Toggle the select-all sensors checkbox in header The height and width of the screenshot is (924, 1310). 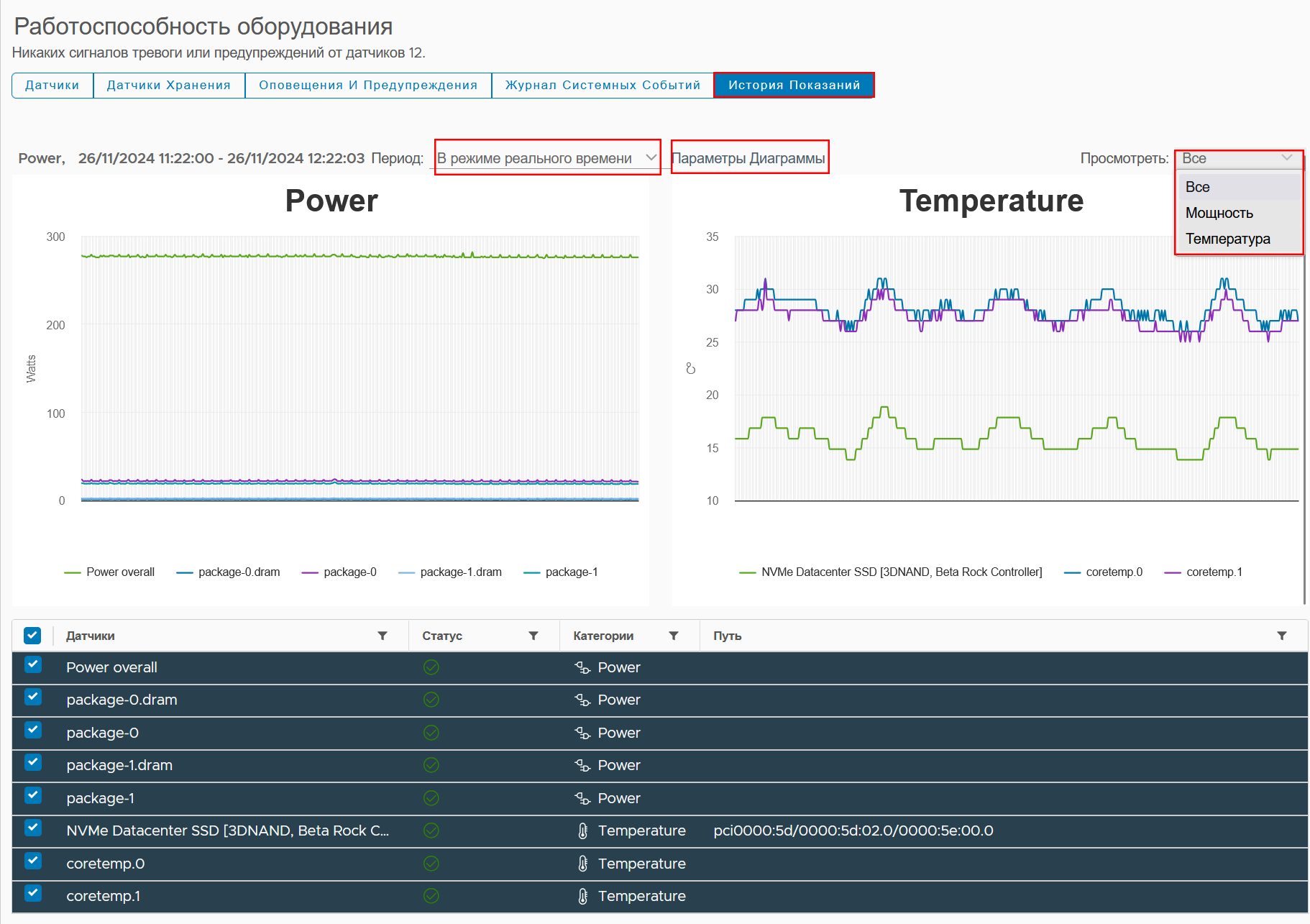tap(32, 636)
